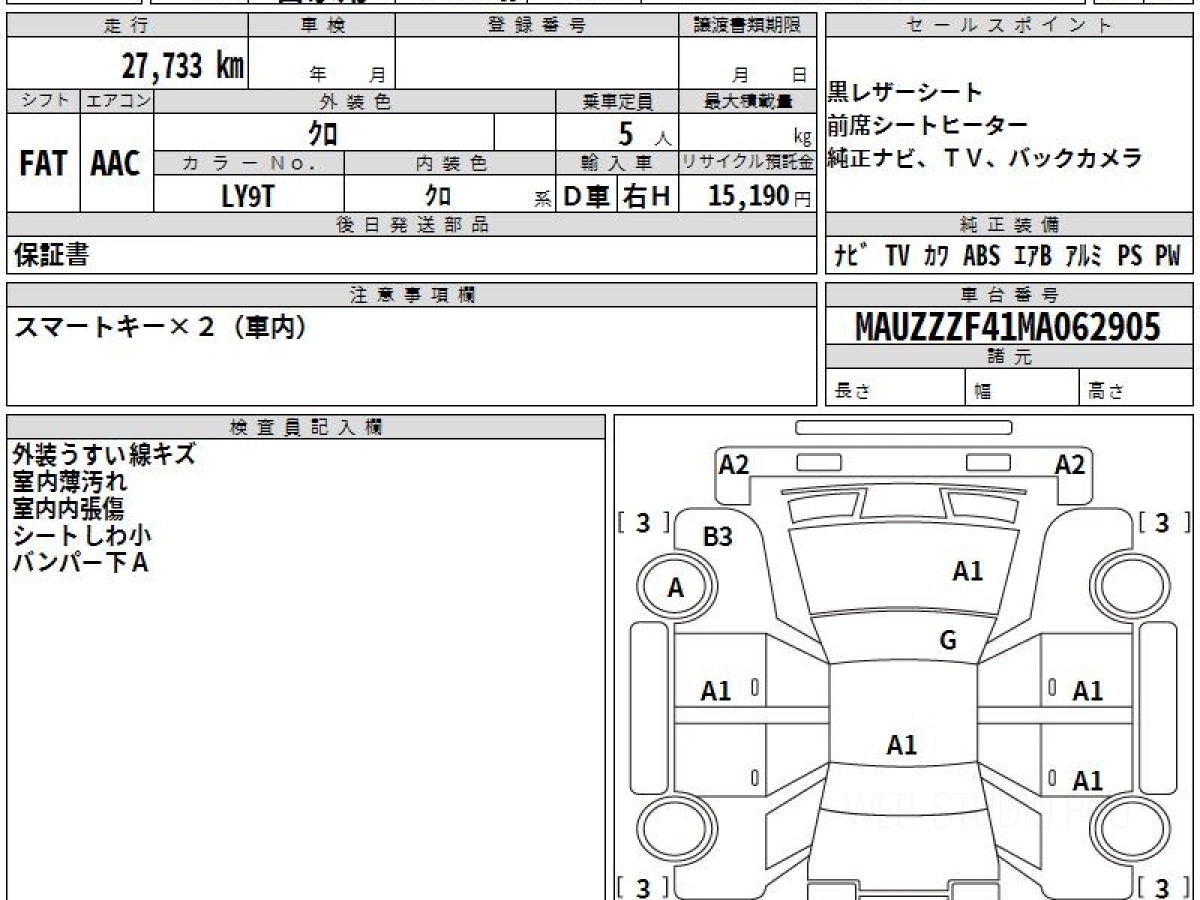Screen dimensions: 1200x900
Task: Click chassis number MAUZZZF41MA062905
Action: pos(1008,326)
